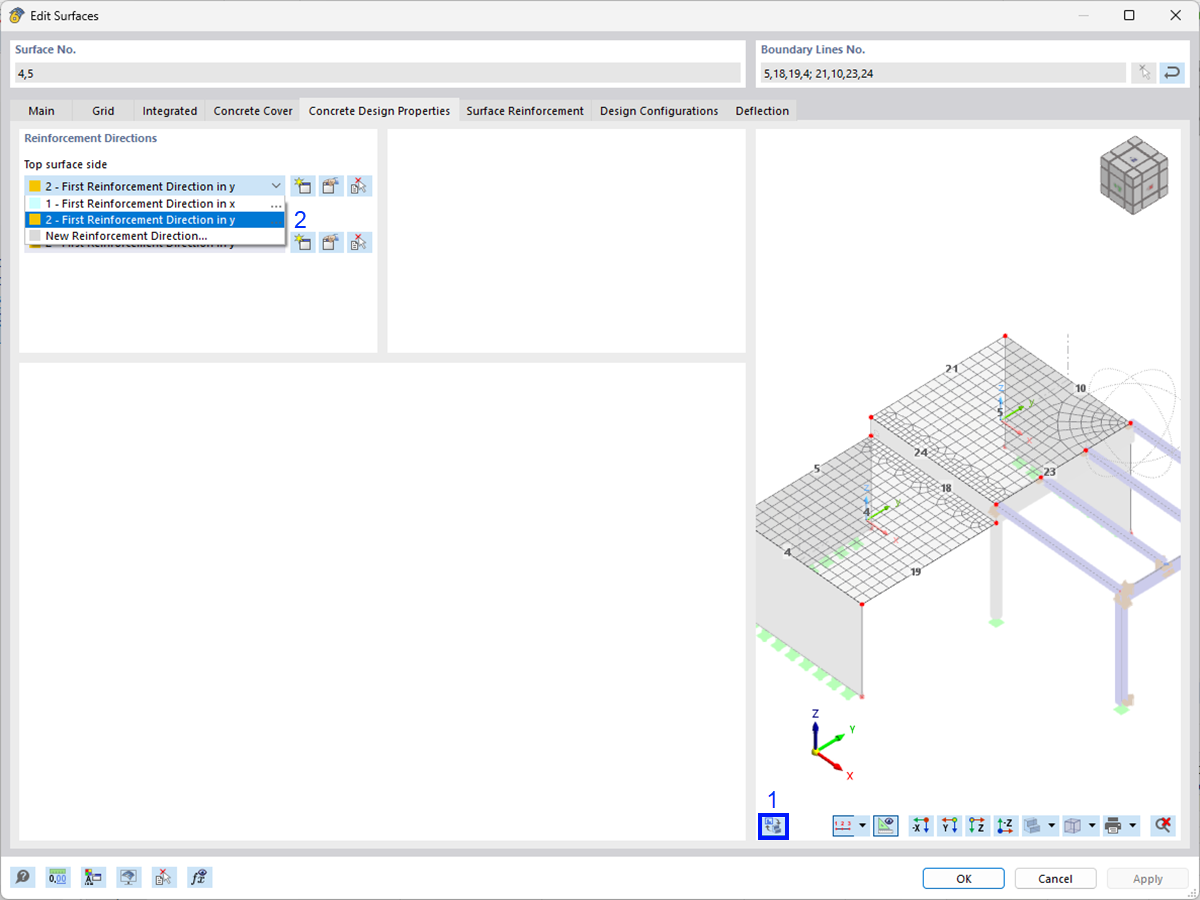1200x900 pixels.
Task: Reset the view in X direction
Action: click(920, 825)
